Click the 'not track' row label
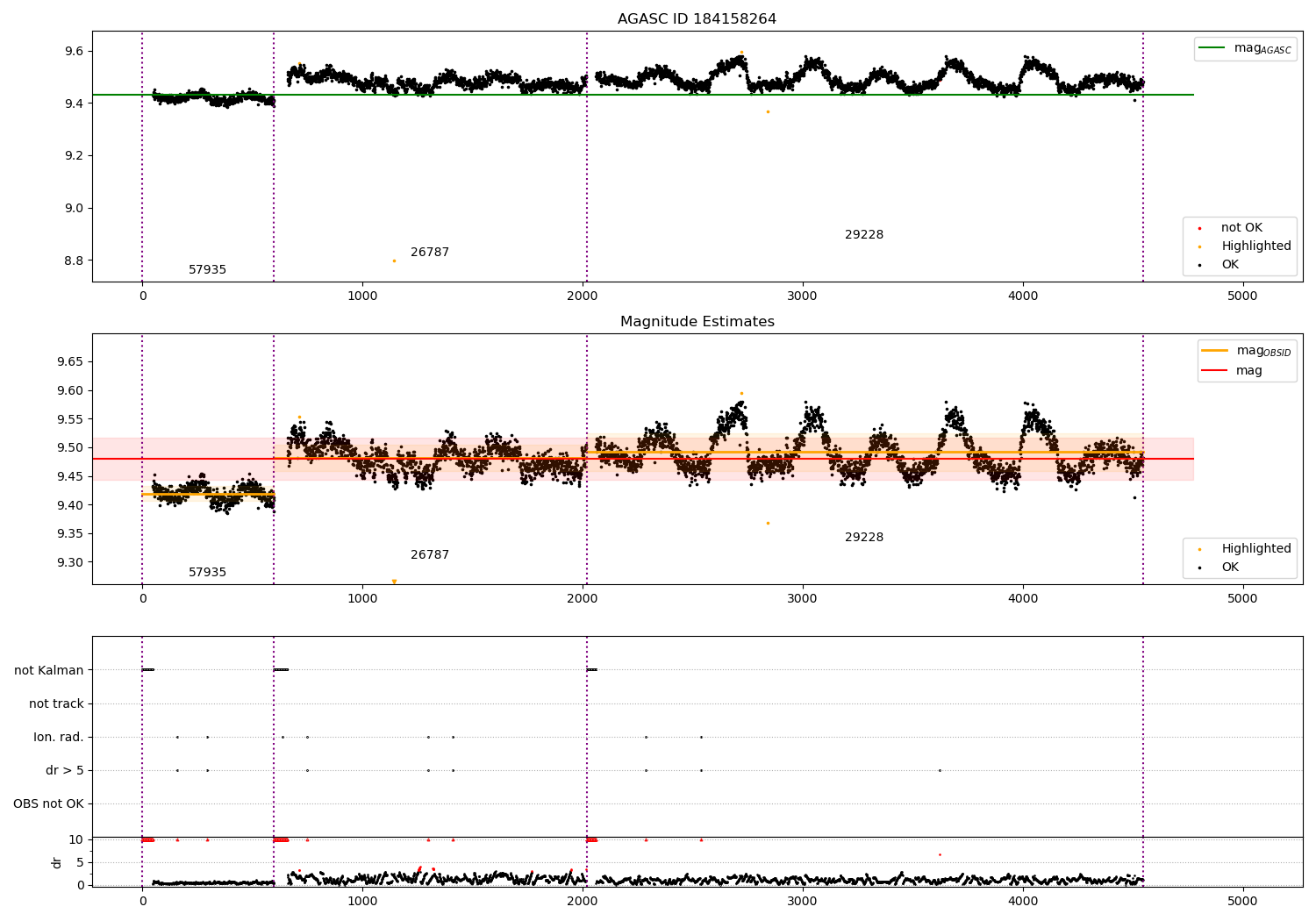 (x=56, y=704)
